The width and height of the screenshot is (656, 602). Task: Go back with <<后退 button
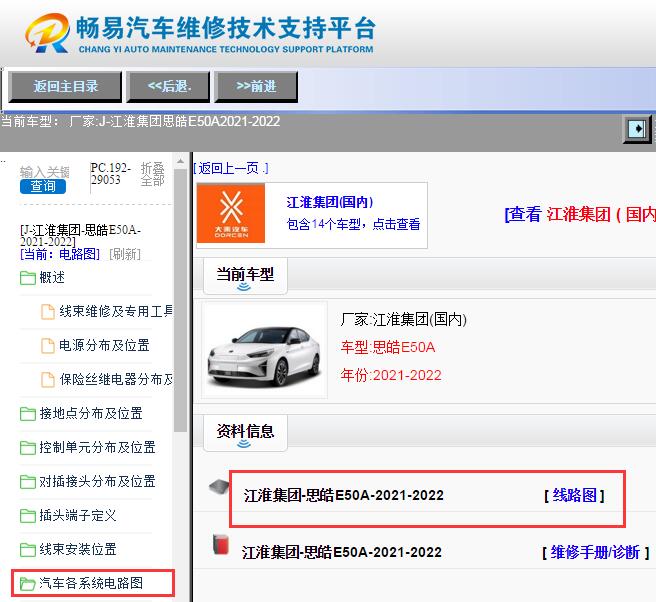169,87
